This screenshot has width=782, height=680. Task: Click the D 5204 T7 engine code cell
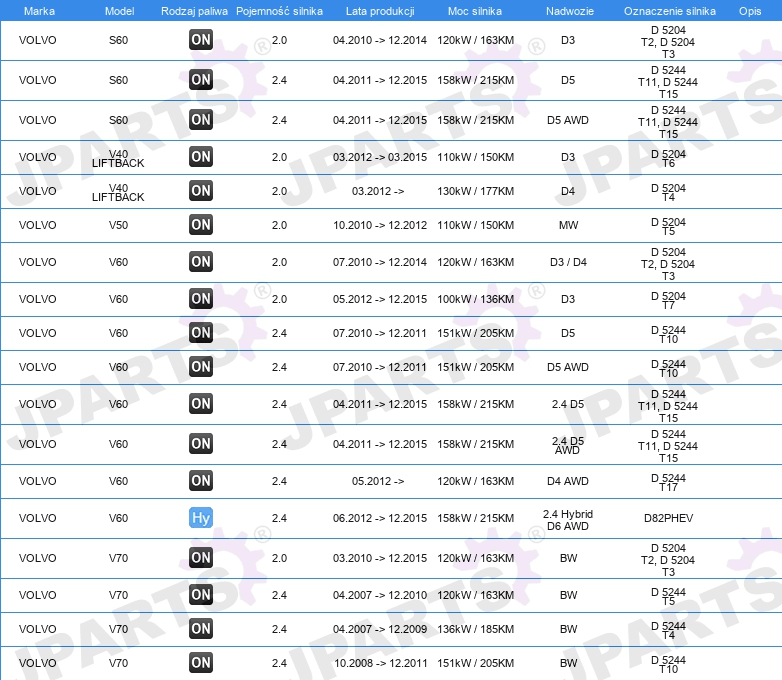(668, 300)
